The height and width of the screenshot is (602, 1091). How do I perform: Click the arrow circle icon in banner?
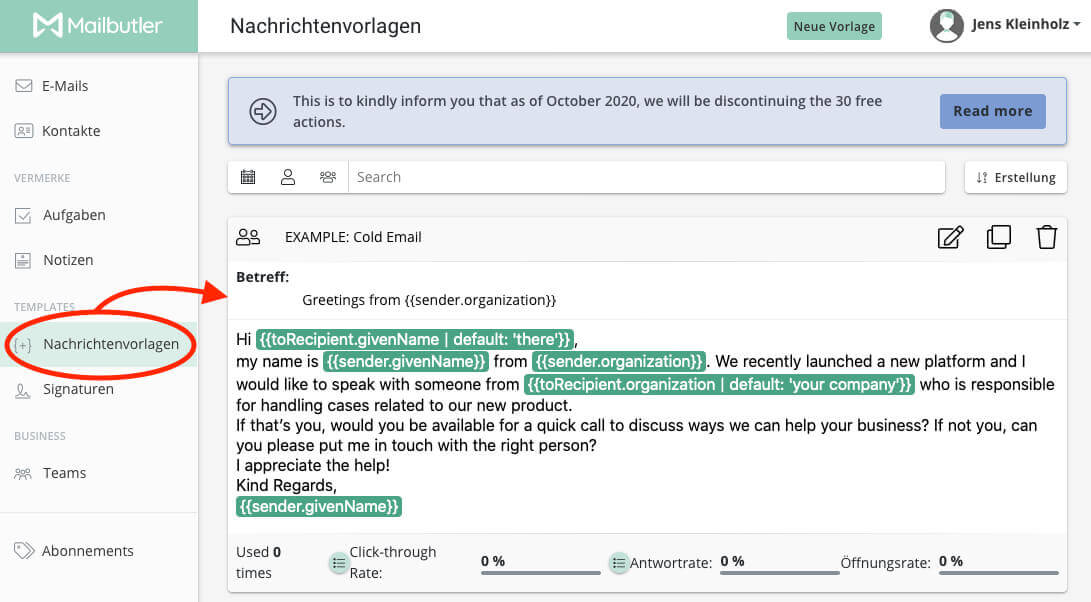click(x=263, y=111)
